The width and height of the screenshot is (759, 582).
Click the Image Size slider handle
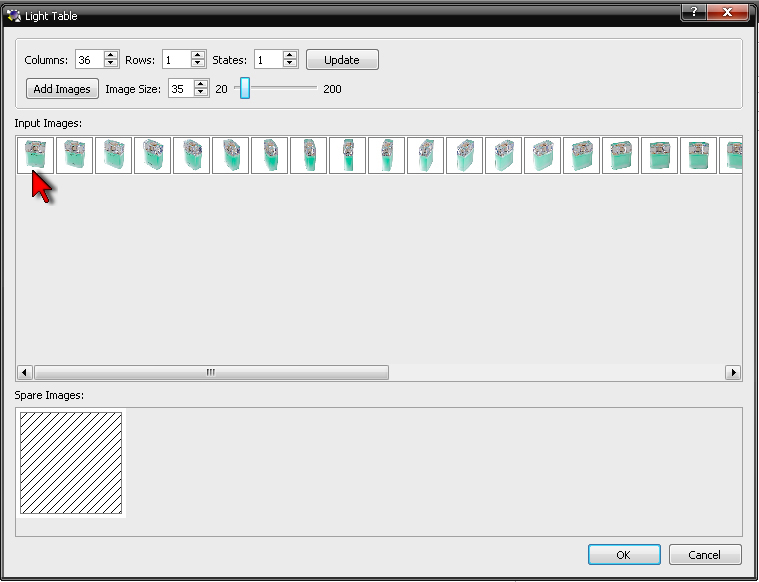tap(245, 88)
